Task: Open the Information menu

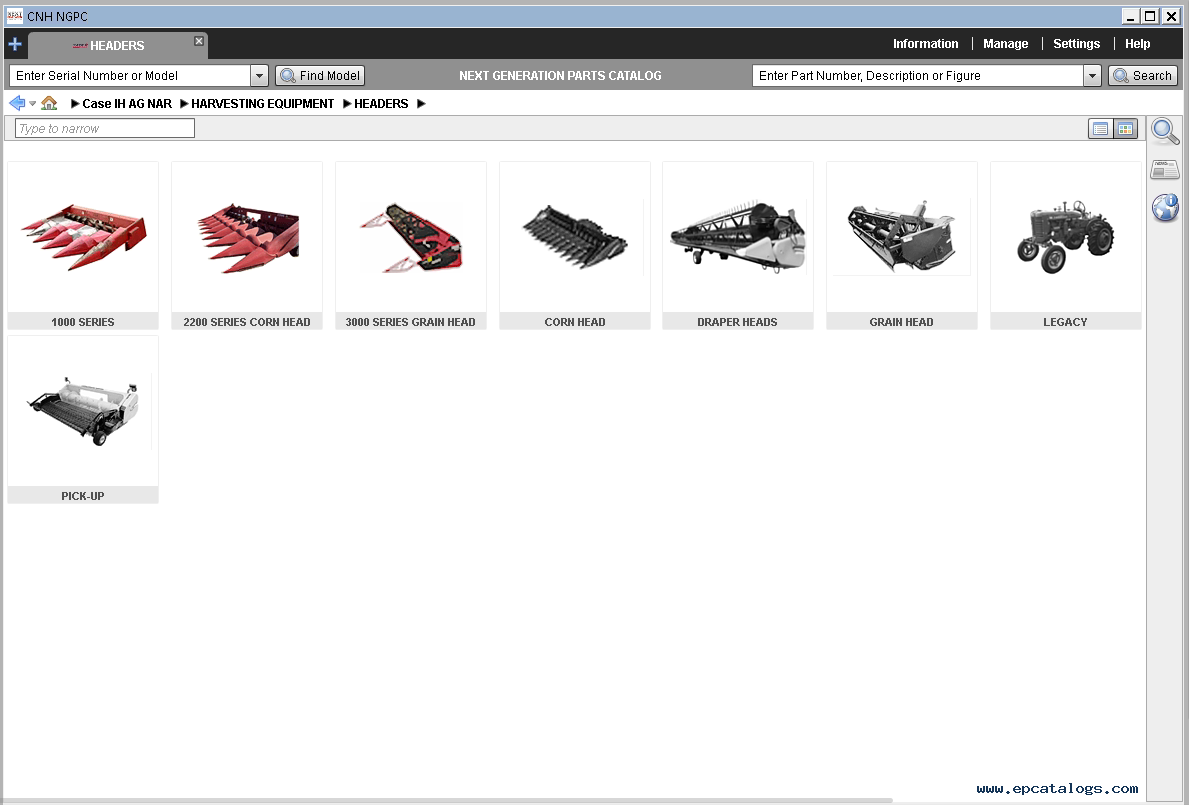Action: click(925, 44)
